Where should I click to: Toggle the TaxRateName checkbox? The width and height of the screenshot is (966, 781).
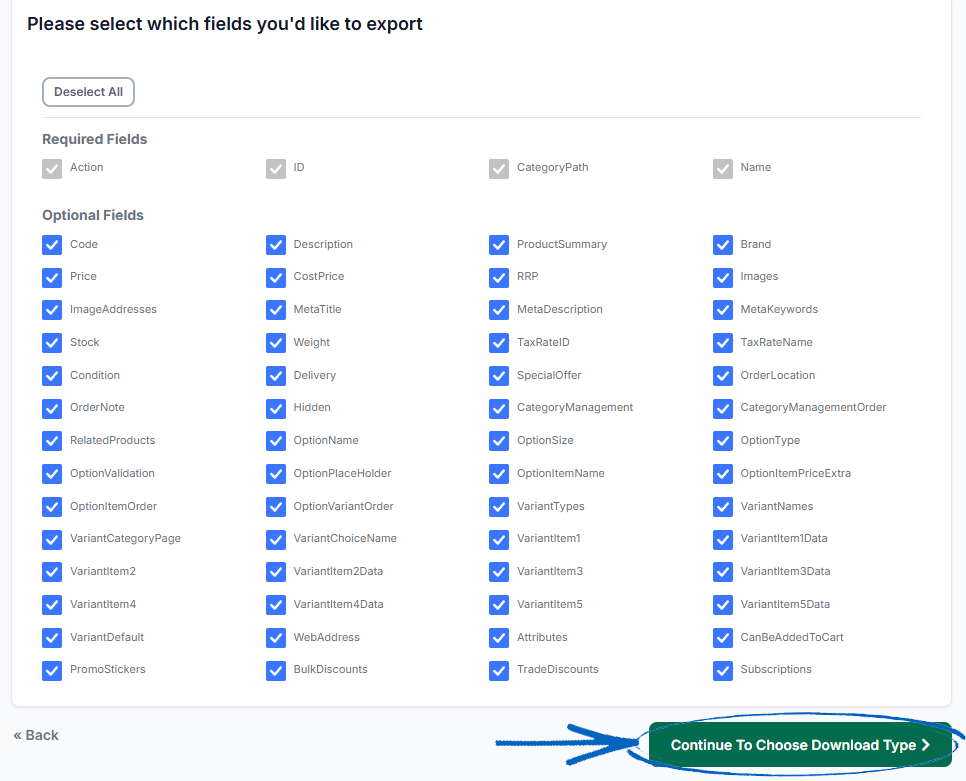coord(723,342)
